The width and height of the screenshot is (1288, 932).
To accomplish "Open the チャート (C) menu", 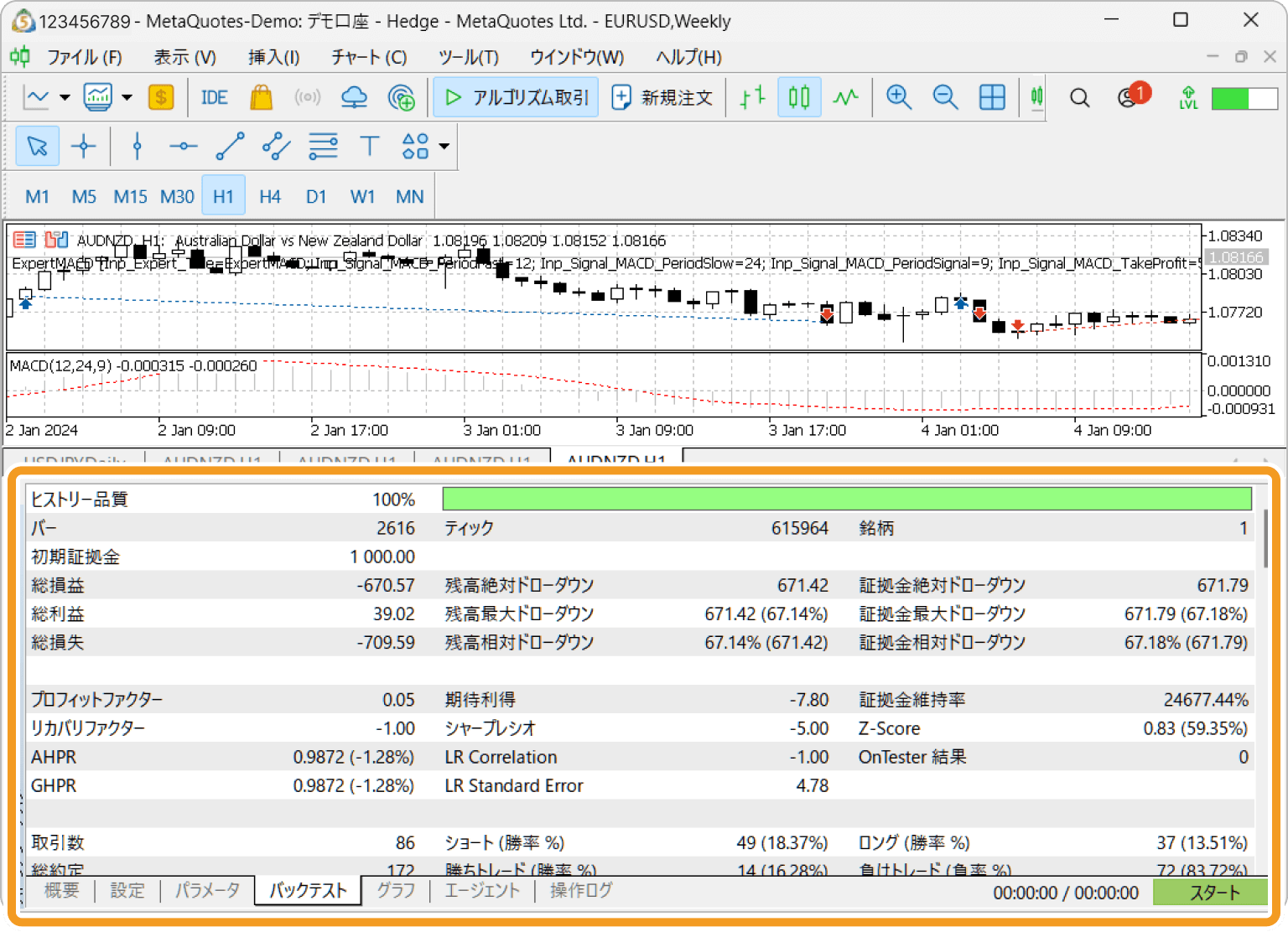I will [369, 57].
